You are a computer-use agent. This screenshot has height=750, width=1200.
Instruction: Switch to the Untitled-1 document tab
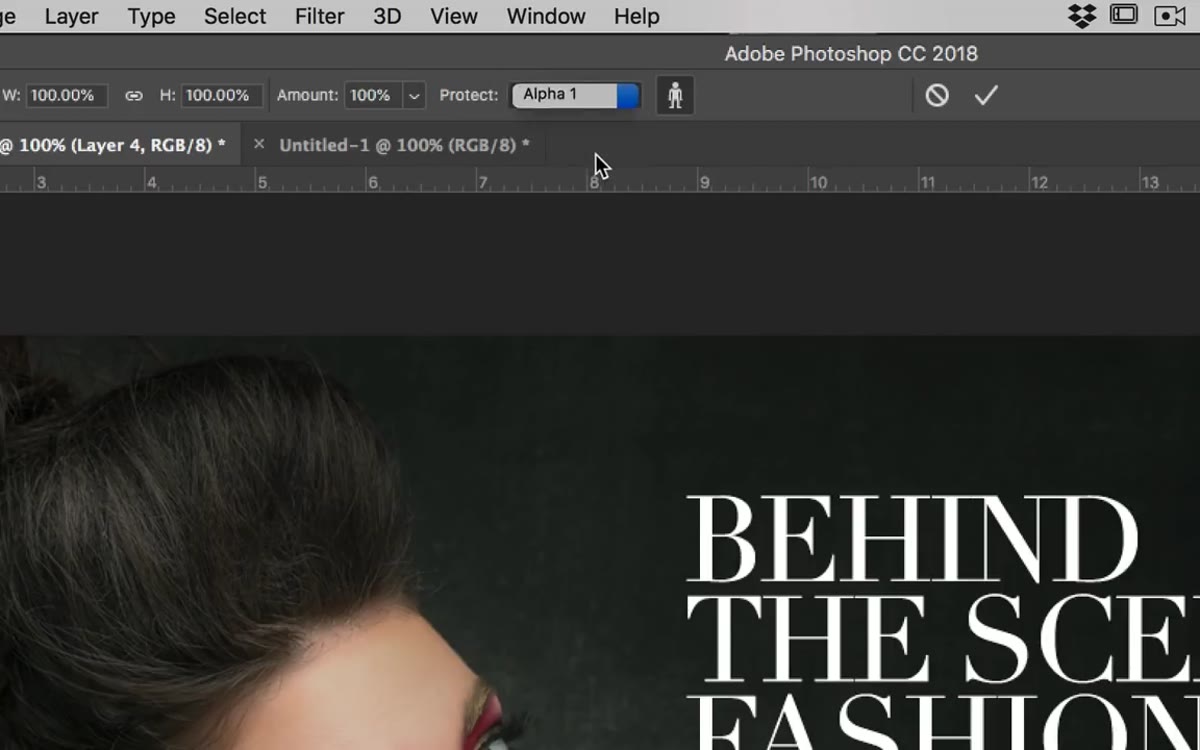coord(404,145)
